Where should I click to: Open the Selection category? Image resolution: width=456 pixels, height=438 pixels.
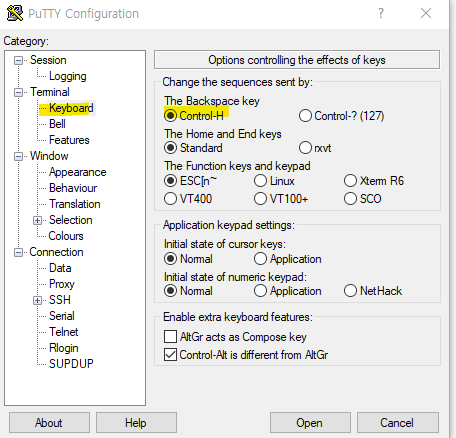tap(71, 220)
